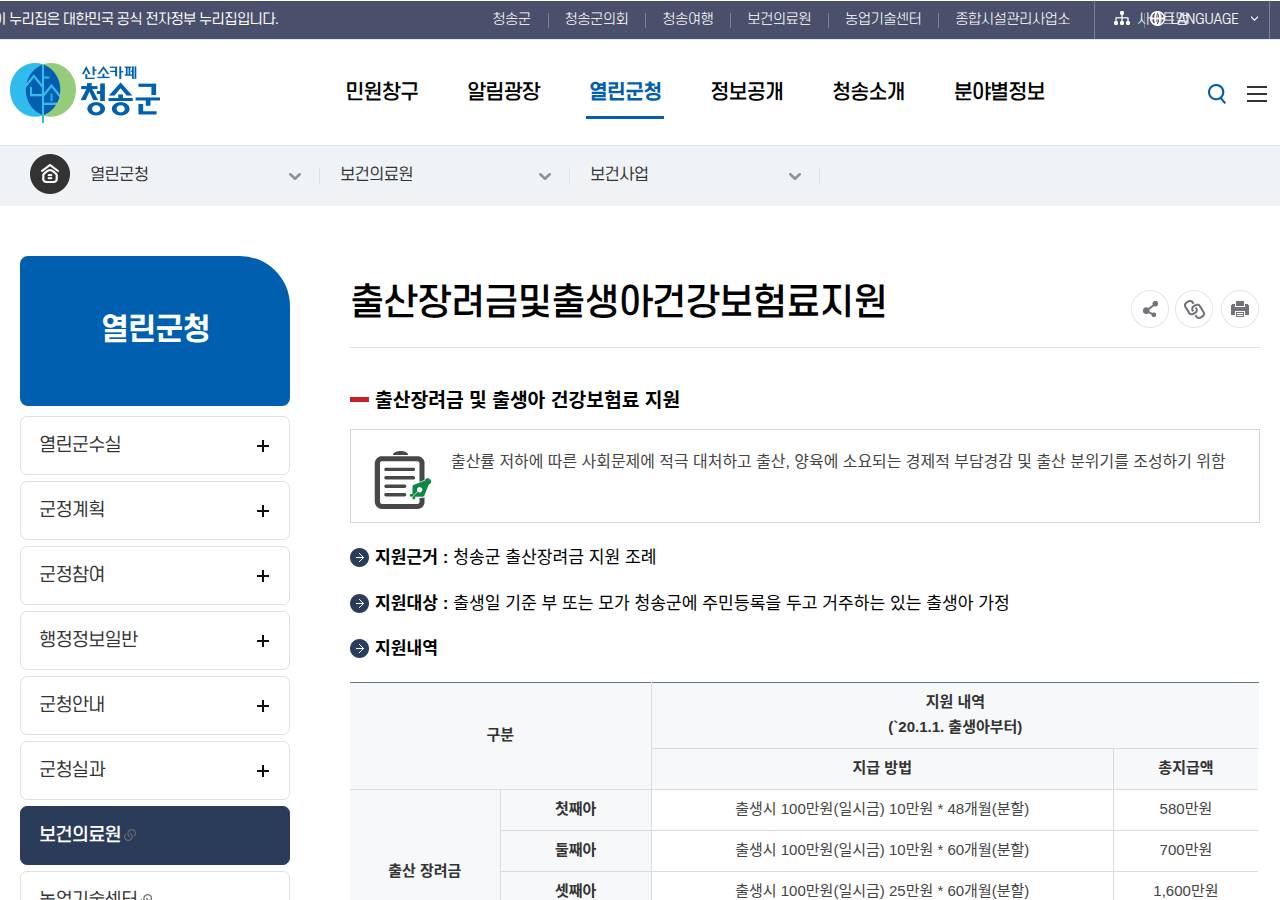Open the 보건의료원 breadcrumb dropdown

[x=445, y=175]
